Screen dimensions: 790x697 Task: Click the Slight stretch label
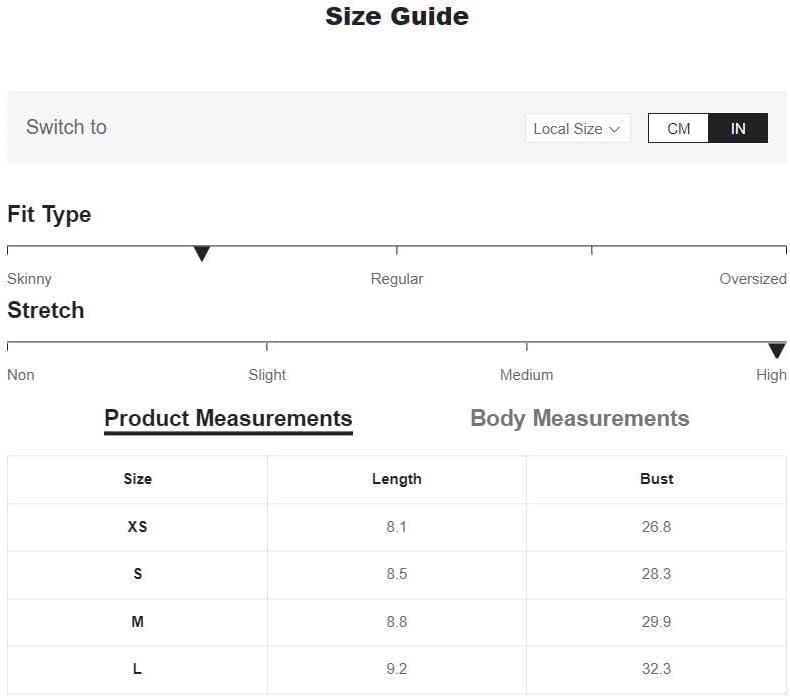click(267, 375)
